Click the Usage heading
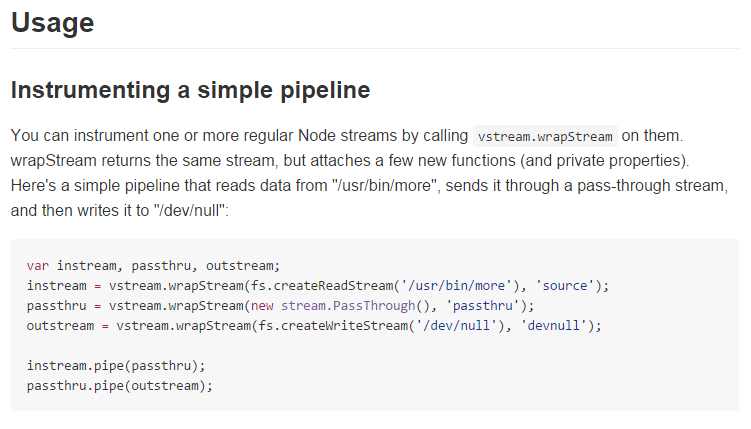This screenshot has width=751, height=429. pos(53,23)
